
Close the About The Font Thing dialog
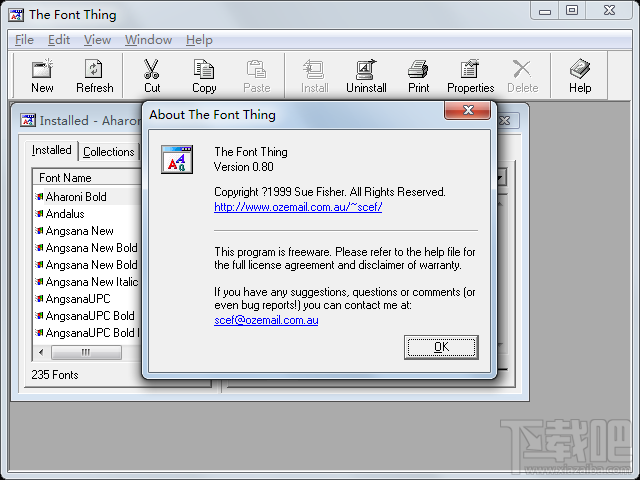click(468, 110)
